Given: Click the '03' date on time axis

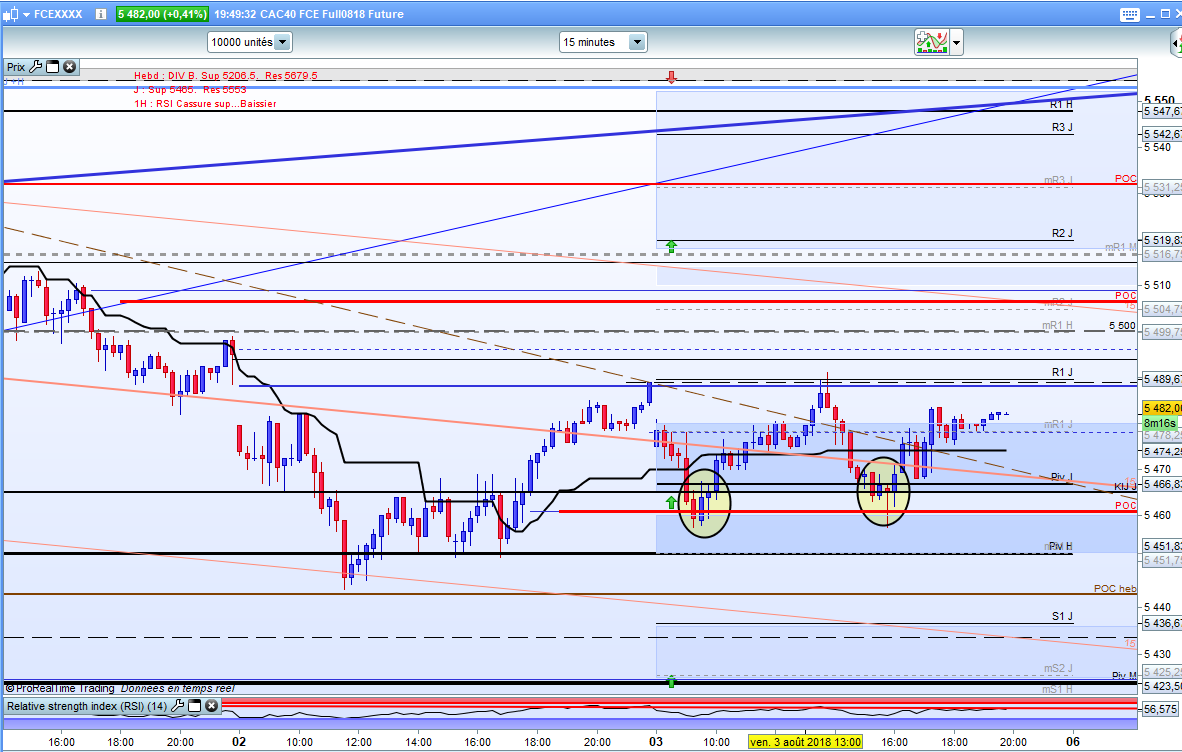Looking at the screenshot, I should 656,741.
